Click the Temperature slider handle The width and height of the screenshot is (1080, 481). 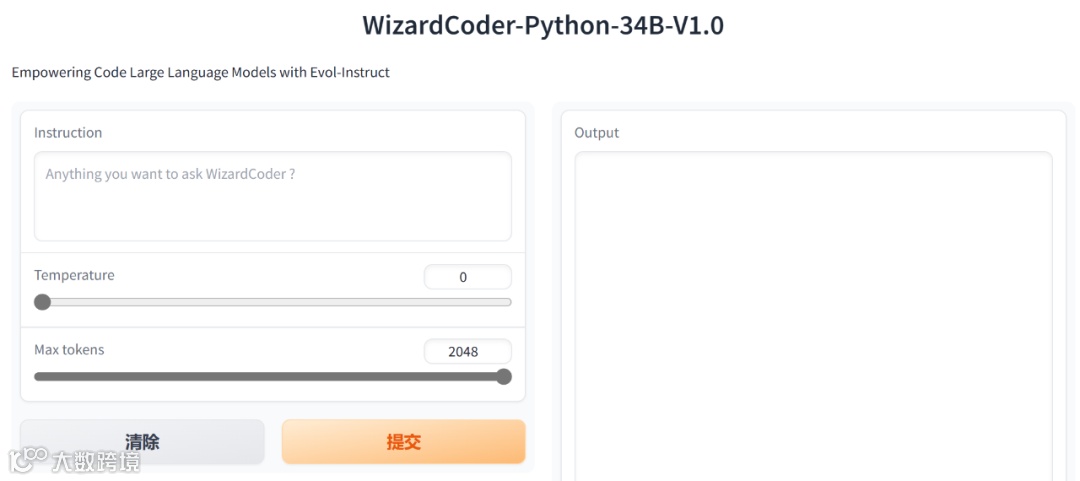pos(43,302)
